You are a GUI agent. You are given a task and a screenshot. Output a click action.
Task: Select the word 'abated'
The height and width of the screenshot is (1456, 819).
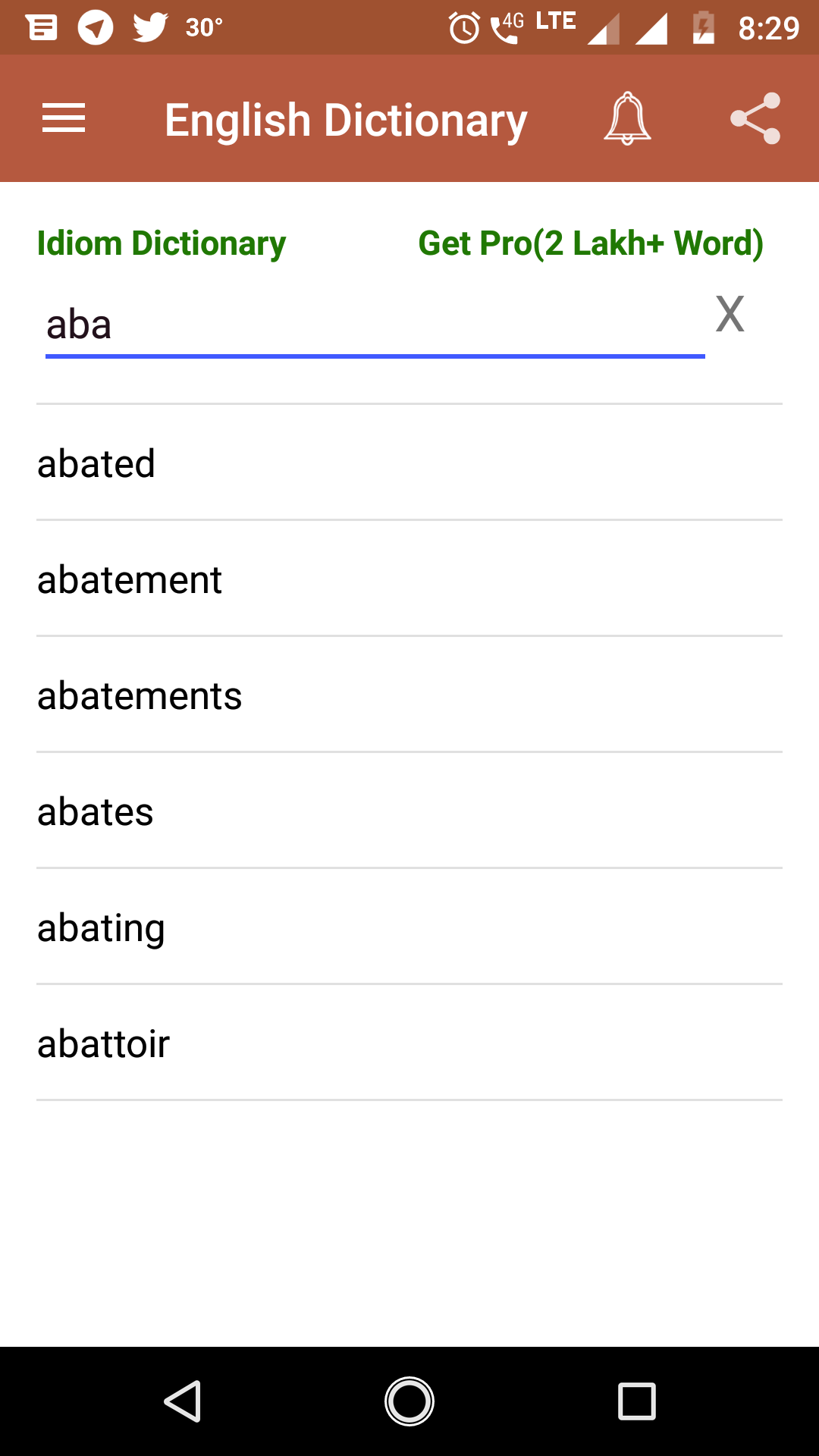[x=97, y=463]
